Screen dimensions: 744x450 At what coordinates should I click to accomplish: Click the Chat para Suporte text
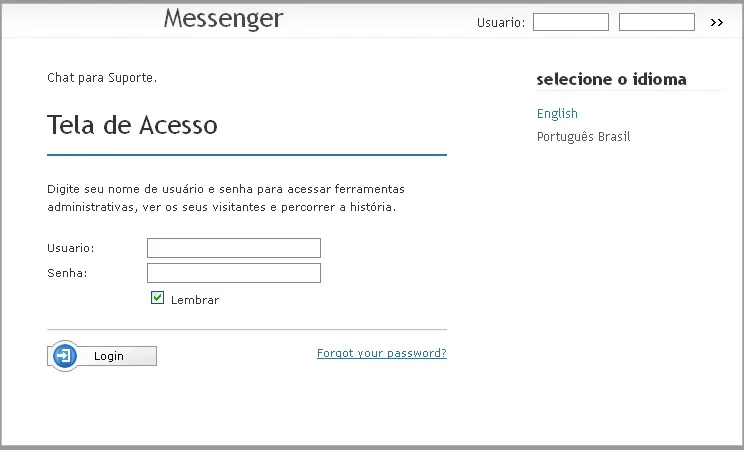[102, 78]
